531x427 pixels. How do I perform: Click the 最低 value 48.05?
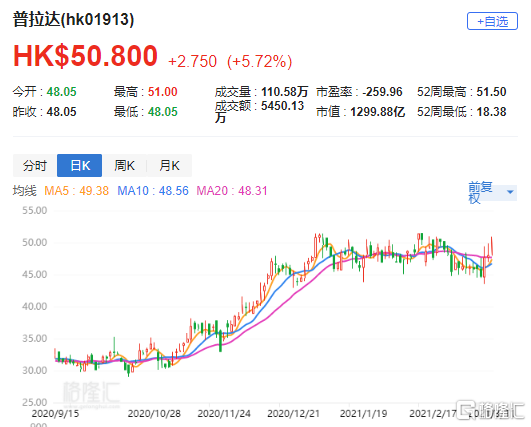pos(163,112)
